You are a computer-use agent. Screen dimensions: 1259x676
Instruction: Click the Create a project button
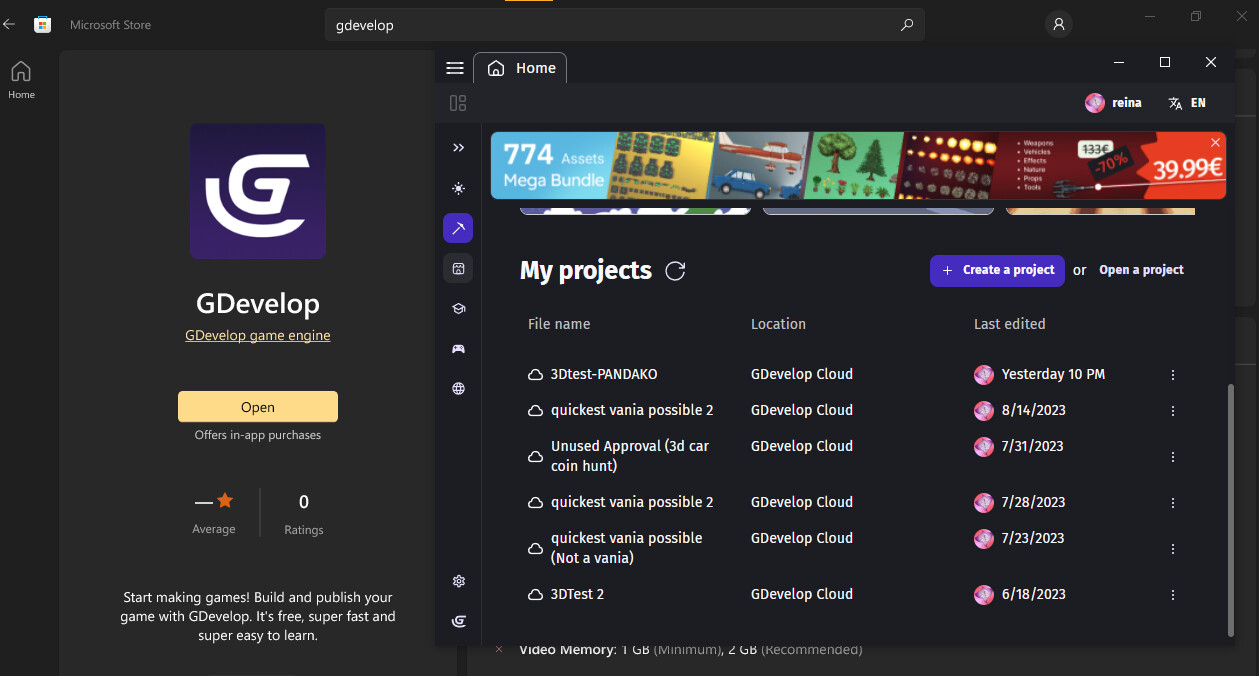click(x=997, y=270)
